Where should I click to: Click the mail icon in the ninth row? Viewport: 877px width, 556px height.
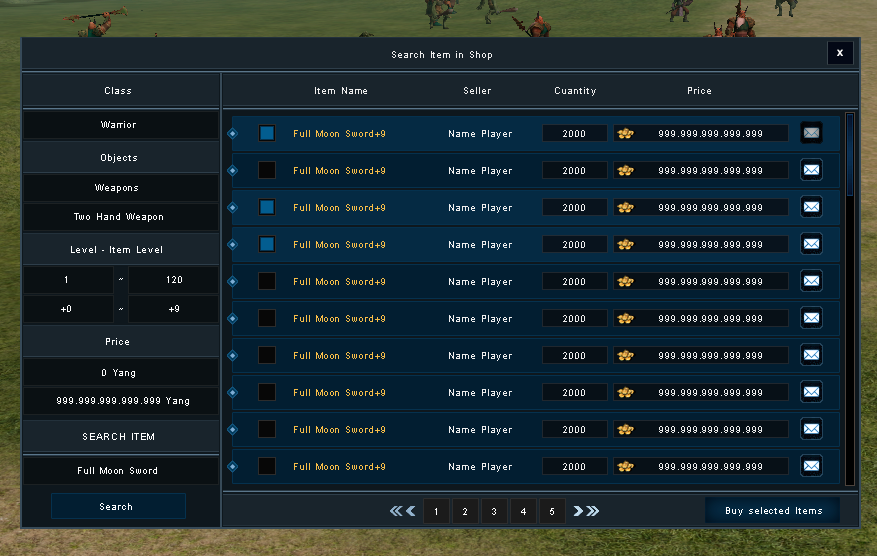point(811,429)
